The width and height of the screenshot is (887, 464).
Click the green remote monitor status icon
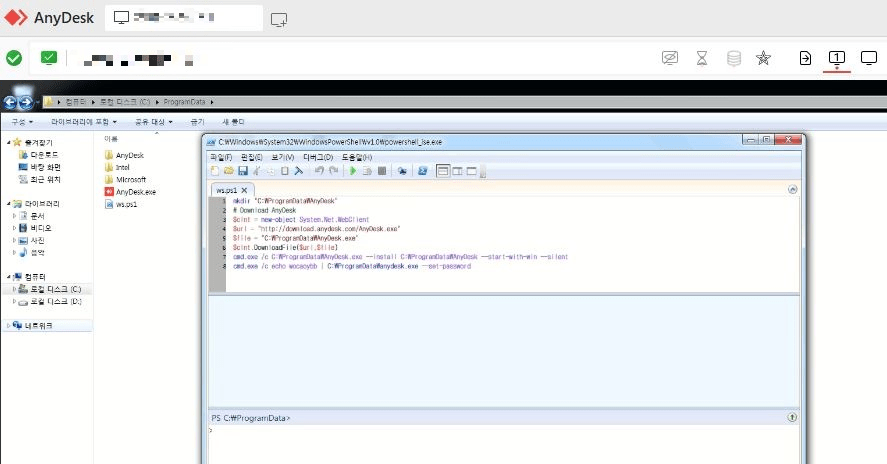[49, 58]
